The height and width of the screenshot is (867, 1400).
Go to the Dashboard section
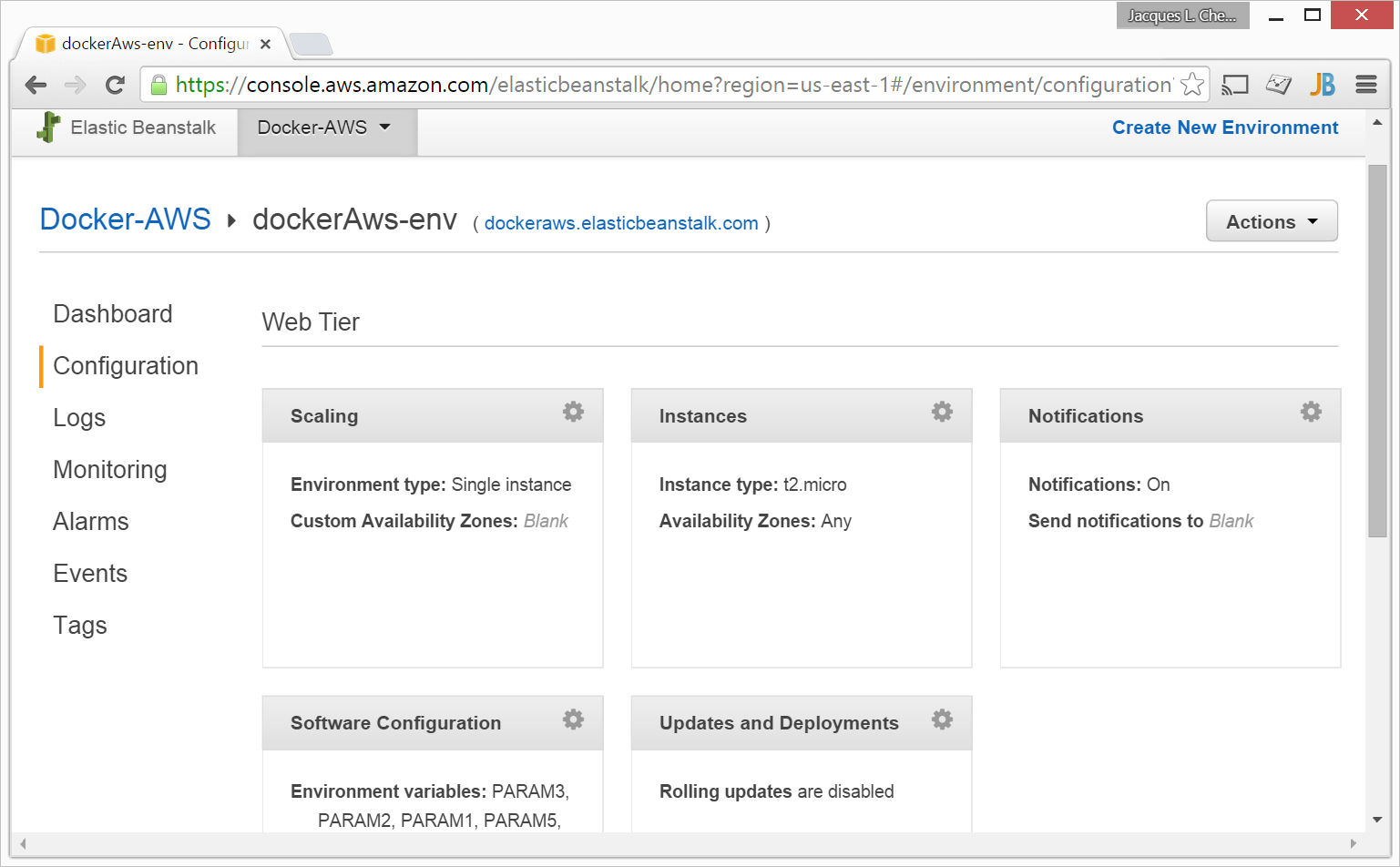point(113,314)
